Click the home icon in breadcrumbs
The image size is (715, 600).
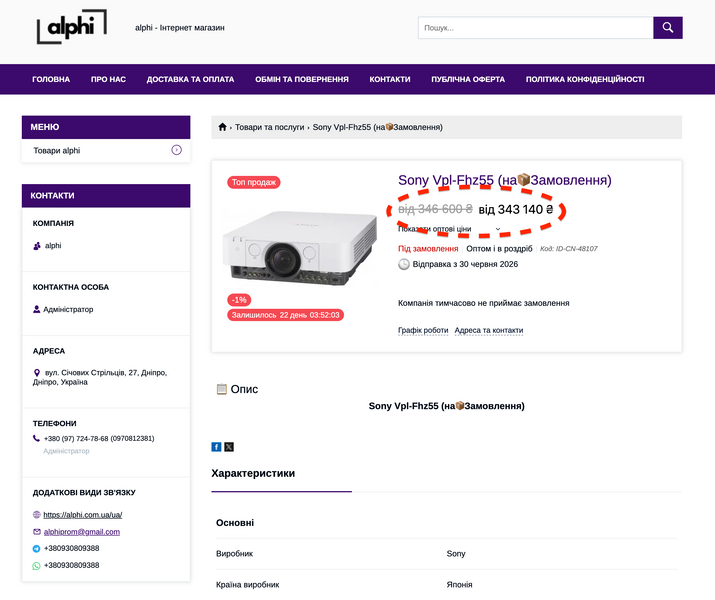[x=222, y=127]
